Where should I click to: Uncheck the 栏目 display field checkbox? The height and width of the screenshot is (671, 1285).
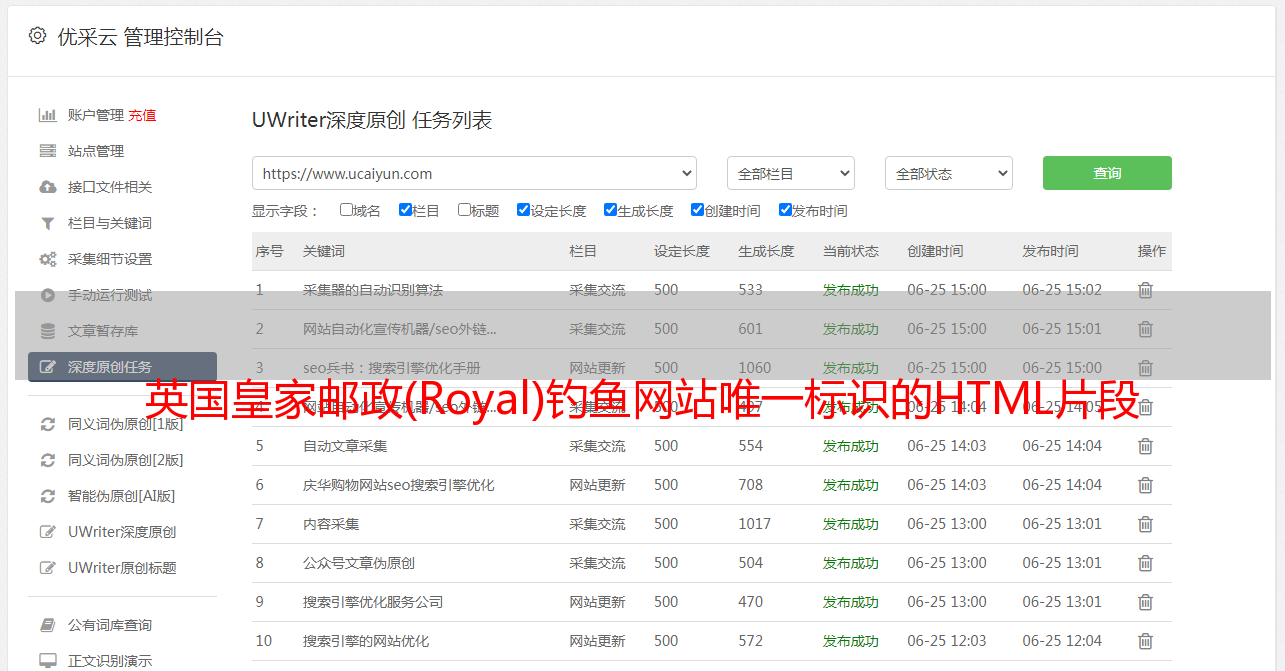click(x=405, y=210)
